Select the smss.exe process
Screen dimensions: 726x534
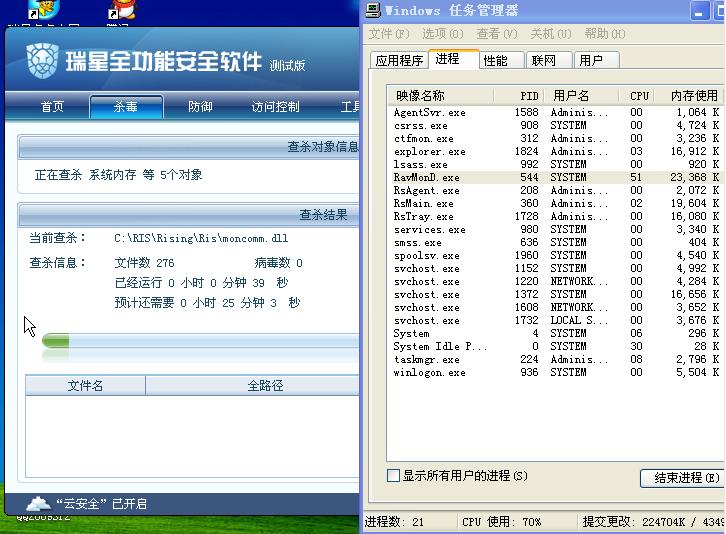(556, 242)
